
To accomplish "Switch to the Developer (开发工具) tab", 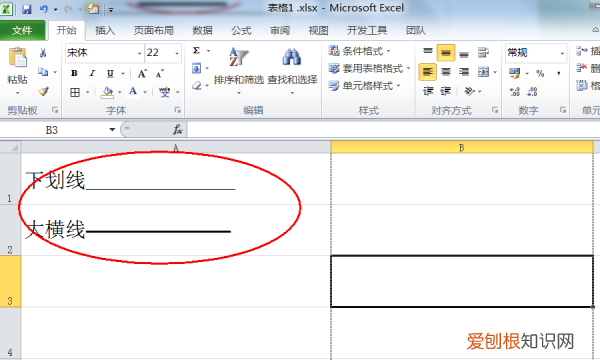I will pyautogui.click(x=367, y=30).
